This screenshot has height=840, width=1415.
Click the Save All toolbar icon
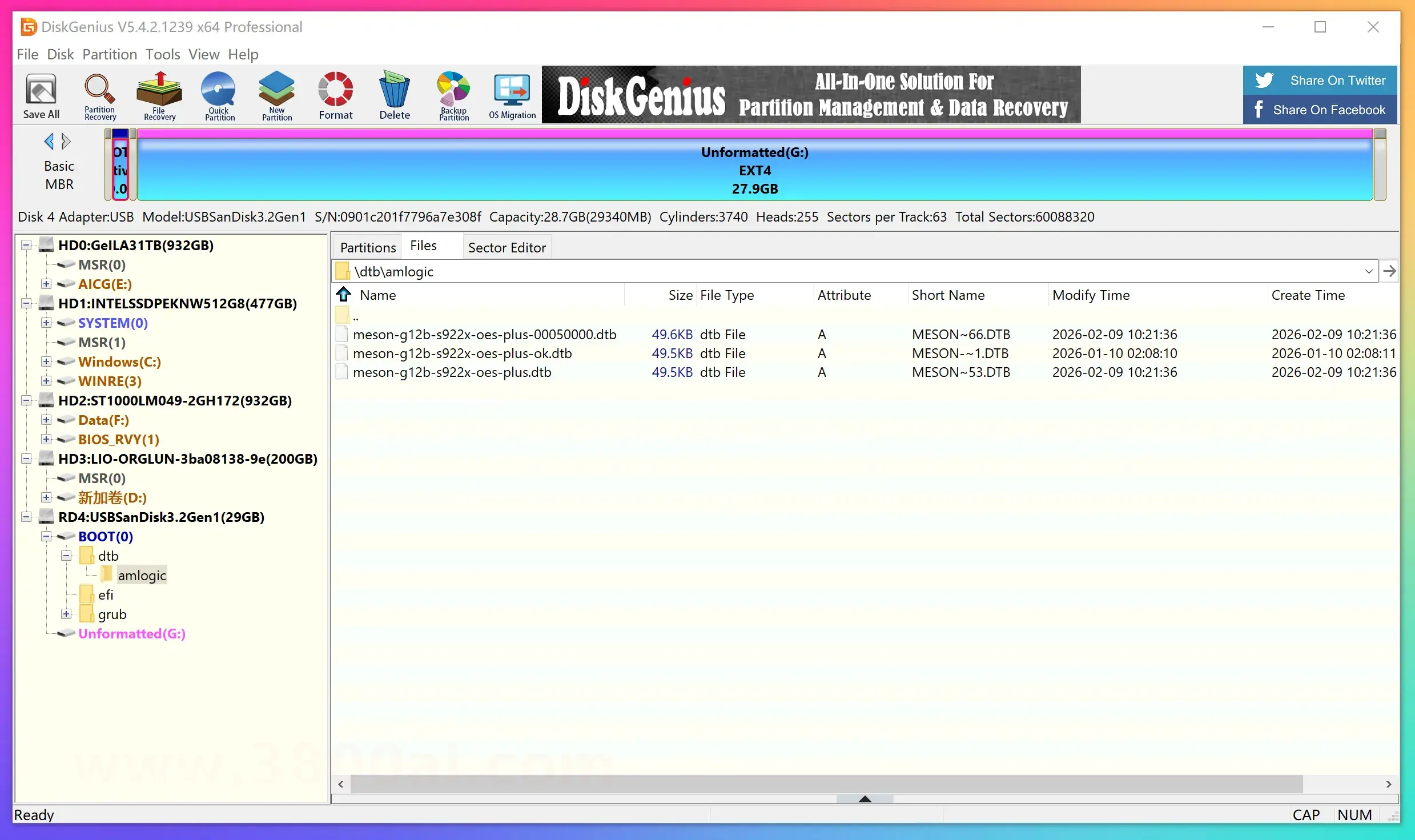click(41, 96)
